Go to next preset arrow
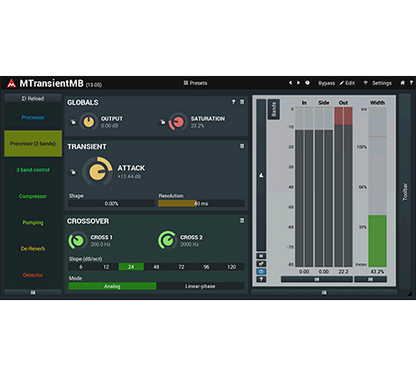Image resolution: width=416 pixels, height=376 pixels. tap(298, 83)
